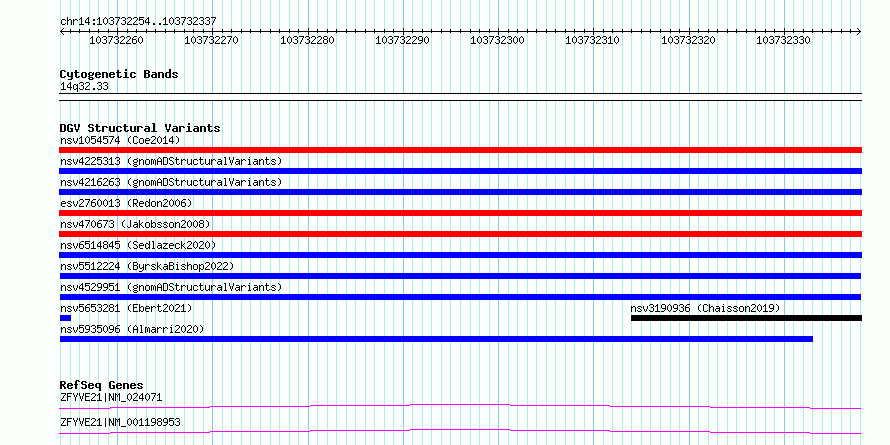Click the blue bar for nsv5935096
Image resolution: width=890 pixels, height=445 pixels.
point(436,339)
